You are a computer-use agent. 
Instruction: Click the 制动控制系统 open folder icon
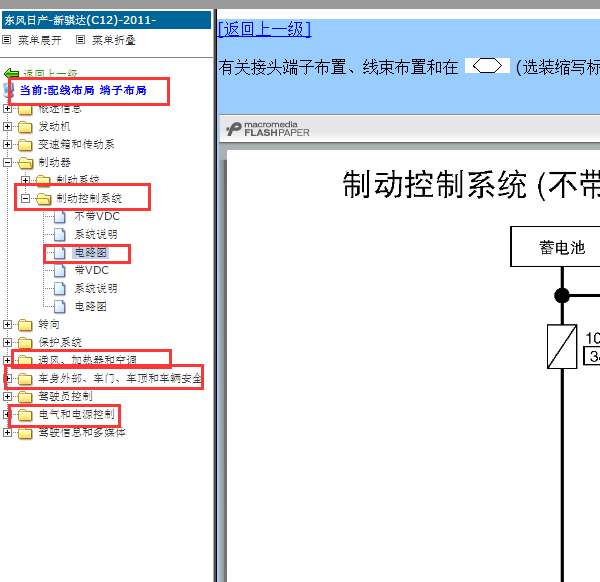click(44, 199)
